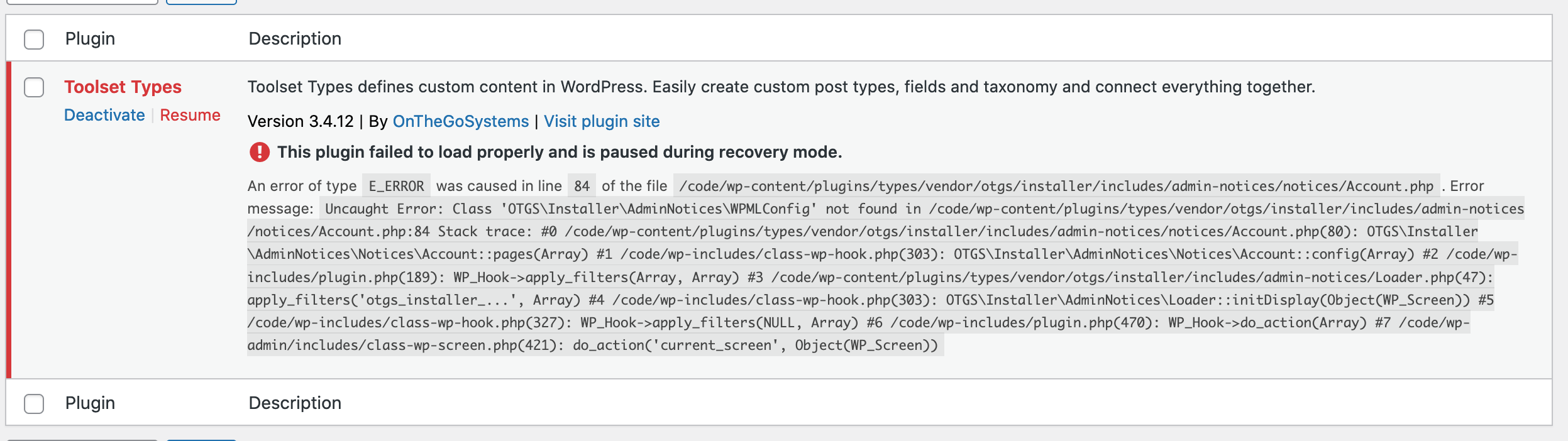Click the Description column label in footer

pos(295,403)
